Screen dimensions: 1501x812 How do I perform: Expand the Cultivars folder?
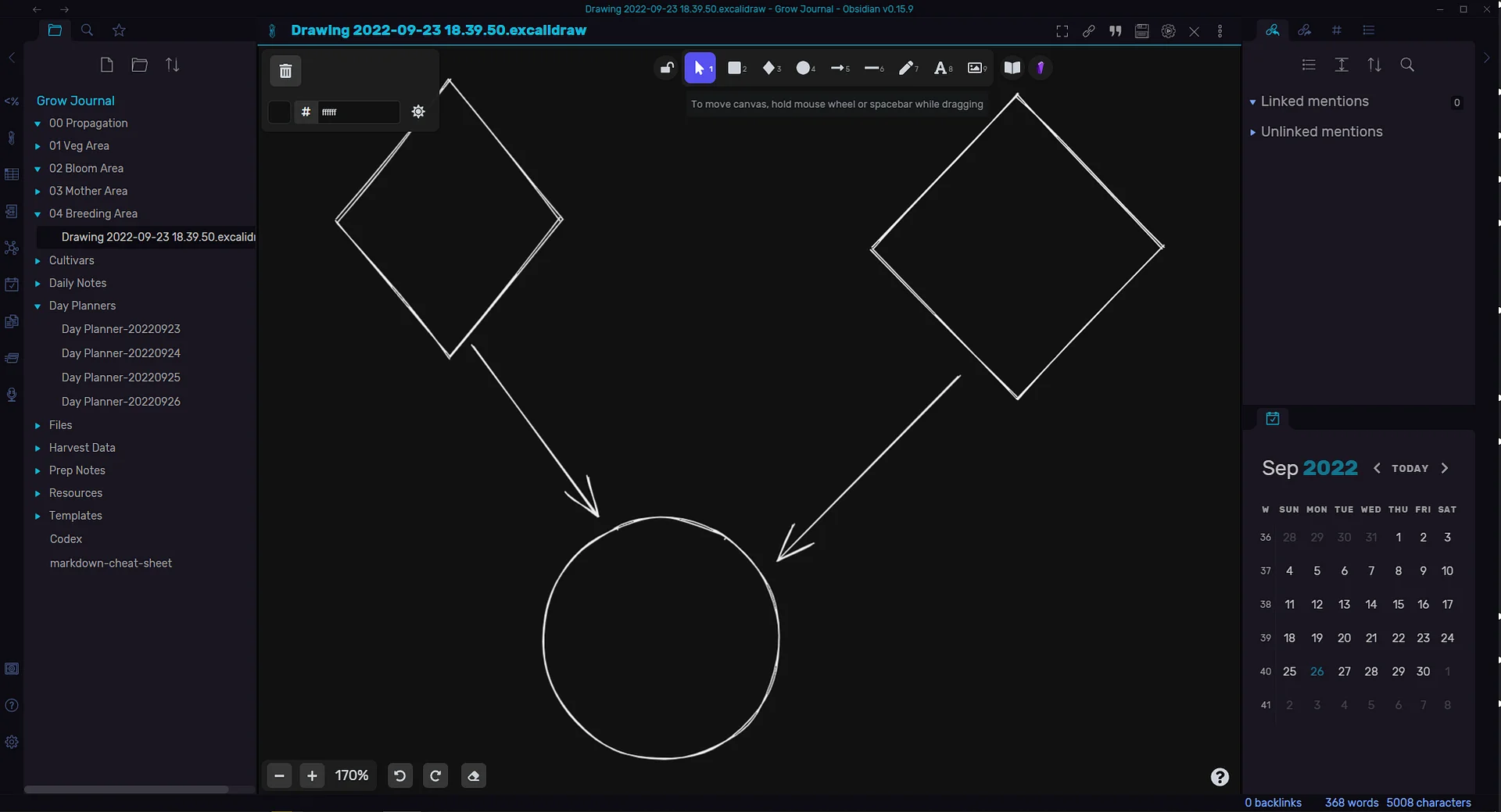(x=38, y=261)
